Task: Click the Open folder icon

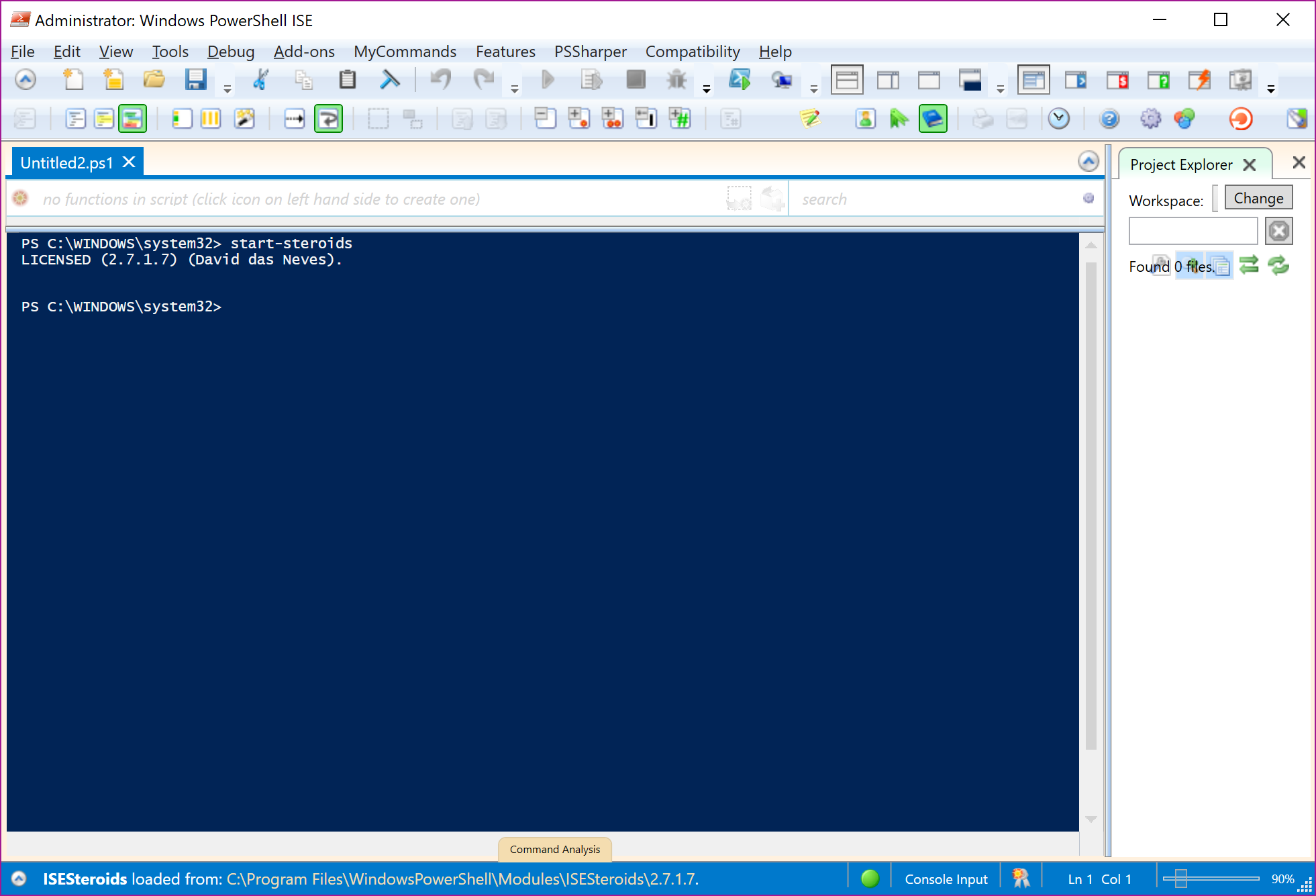Action: pos(154,80)
